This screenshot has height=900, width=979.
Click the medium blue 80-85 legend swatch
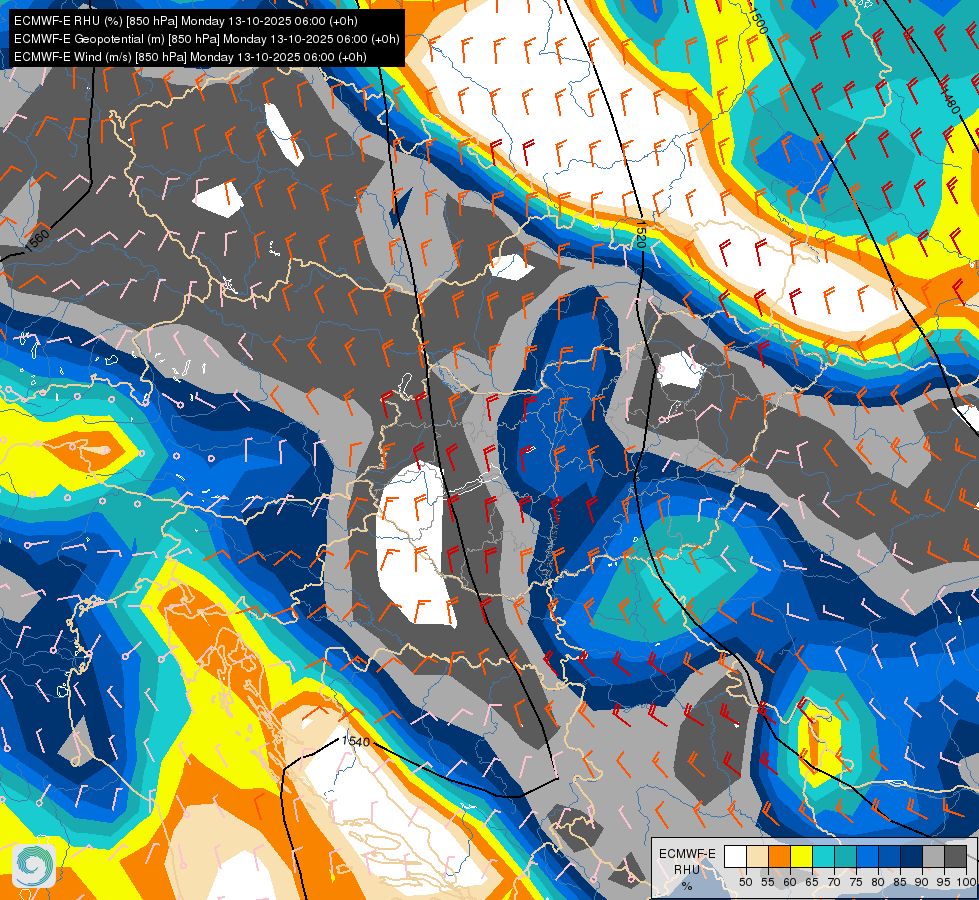(890, 856)
